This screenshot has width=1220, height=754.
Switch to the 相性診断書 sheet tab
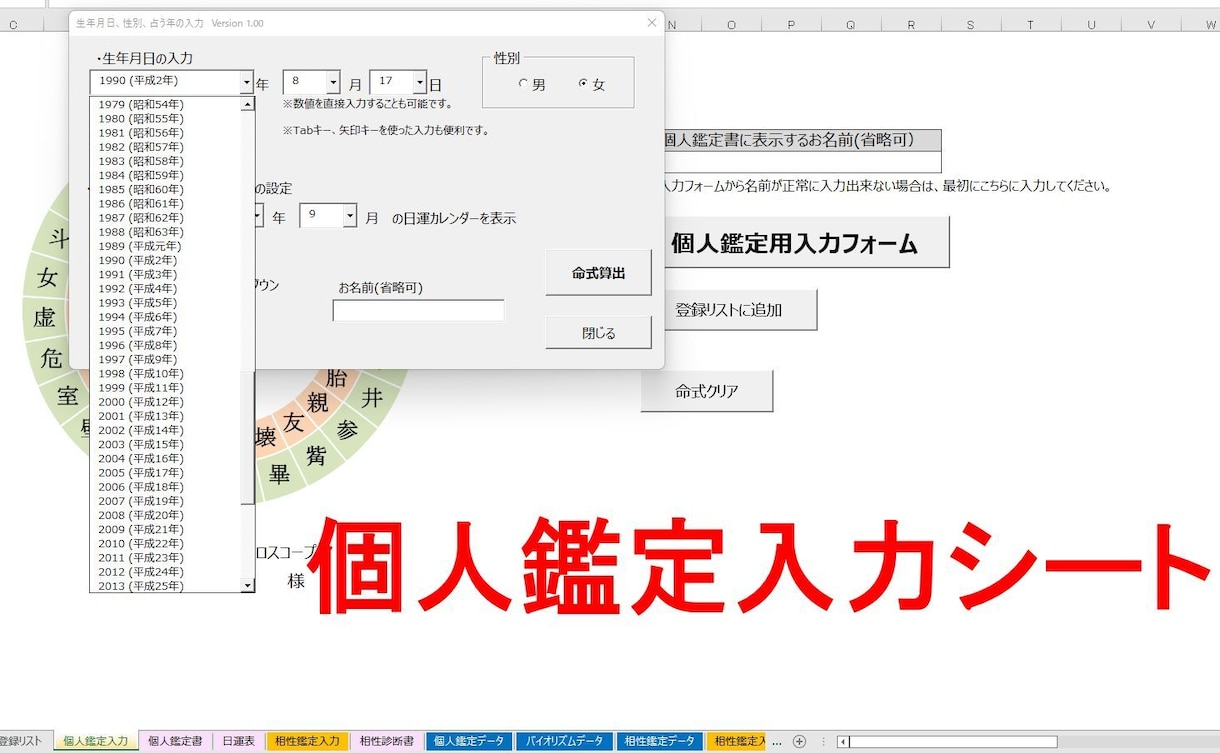pos(387,741)
